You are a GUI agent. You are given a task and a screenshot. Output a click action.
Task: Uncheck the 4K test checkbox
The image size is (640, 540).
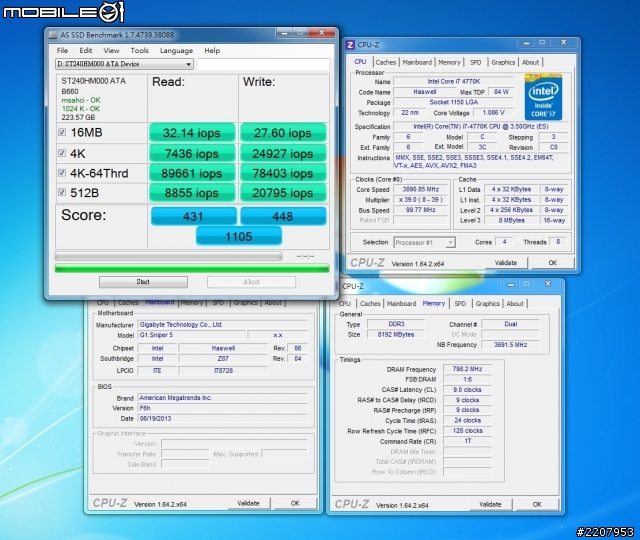(x=62, y=153)
